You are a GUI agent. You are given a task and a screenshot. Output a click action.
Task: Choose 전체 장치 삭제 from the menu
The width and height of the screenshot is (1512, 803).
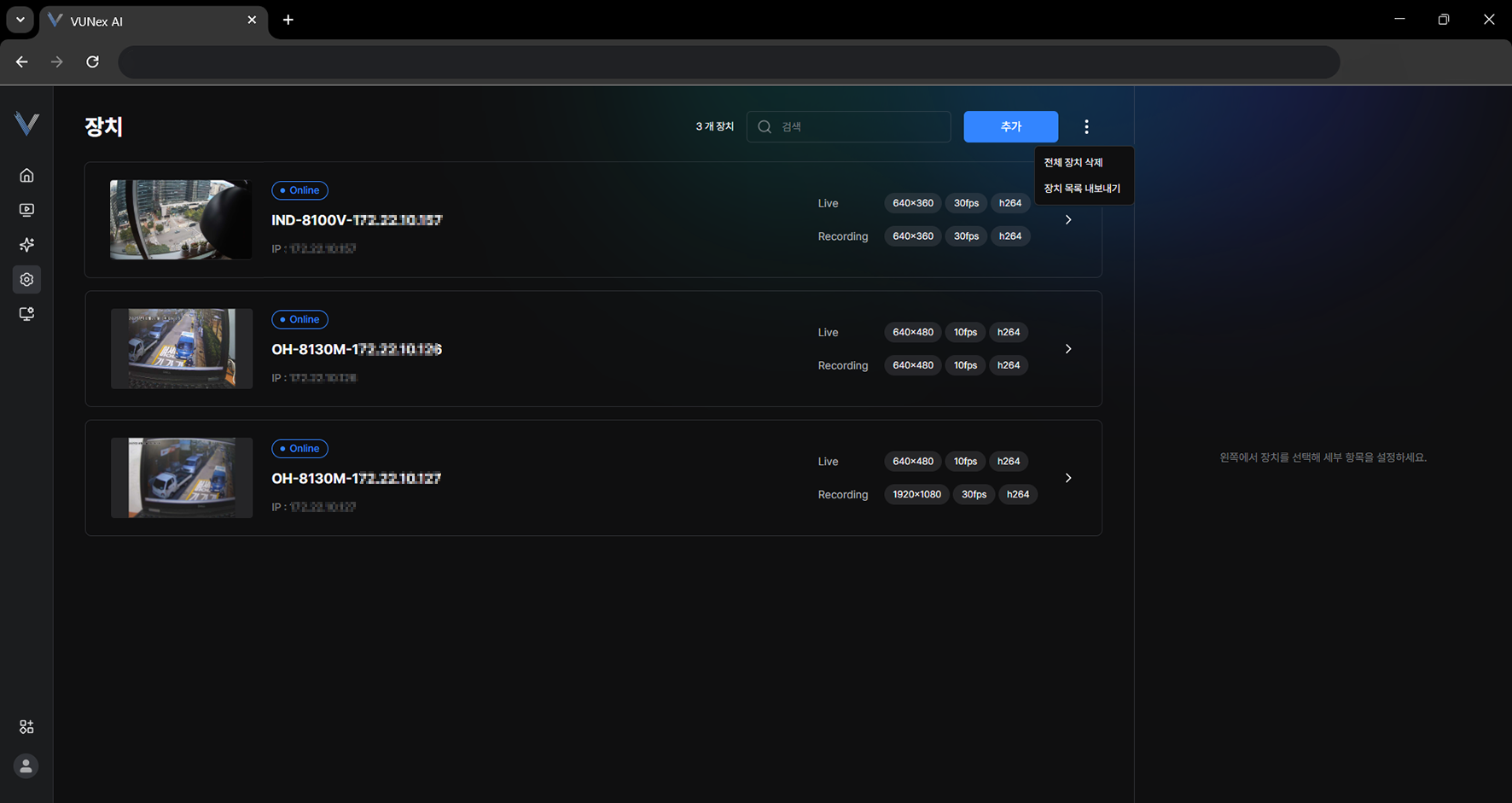(x=1073, y=162)
